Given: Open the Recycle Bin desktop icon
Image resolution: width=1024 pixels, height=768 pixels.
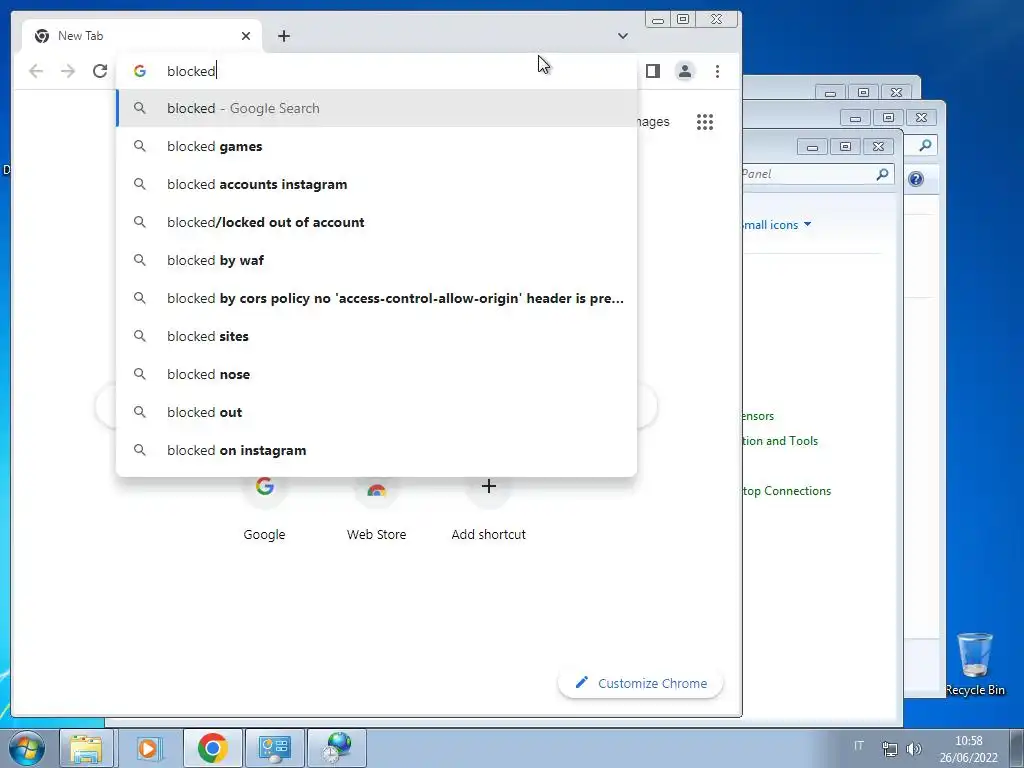Looking at the screenshot, I should (975, 664).
